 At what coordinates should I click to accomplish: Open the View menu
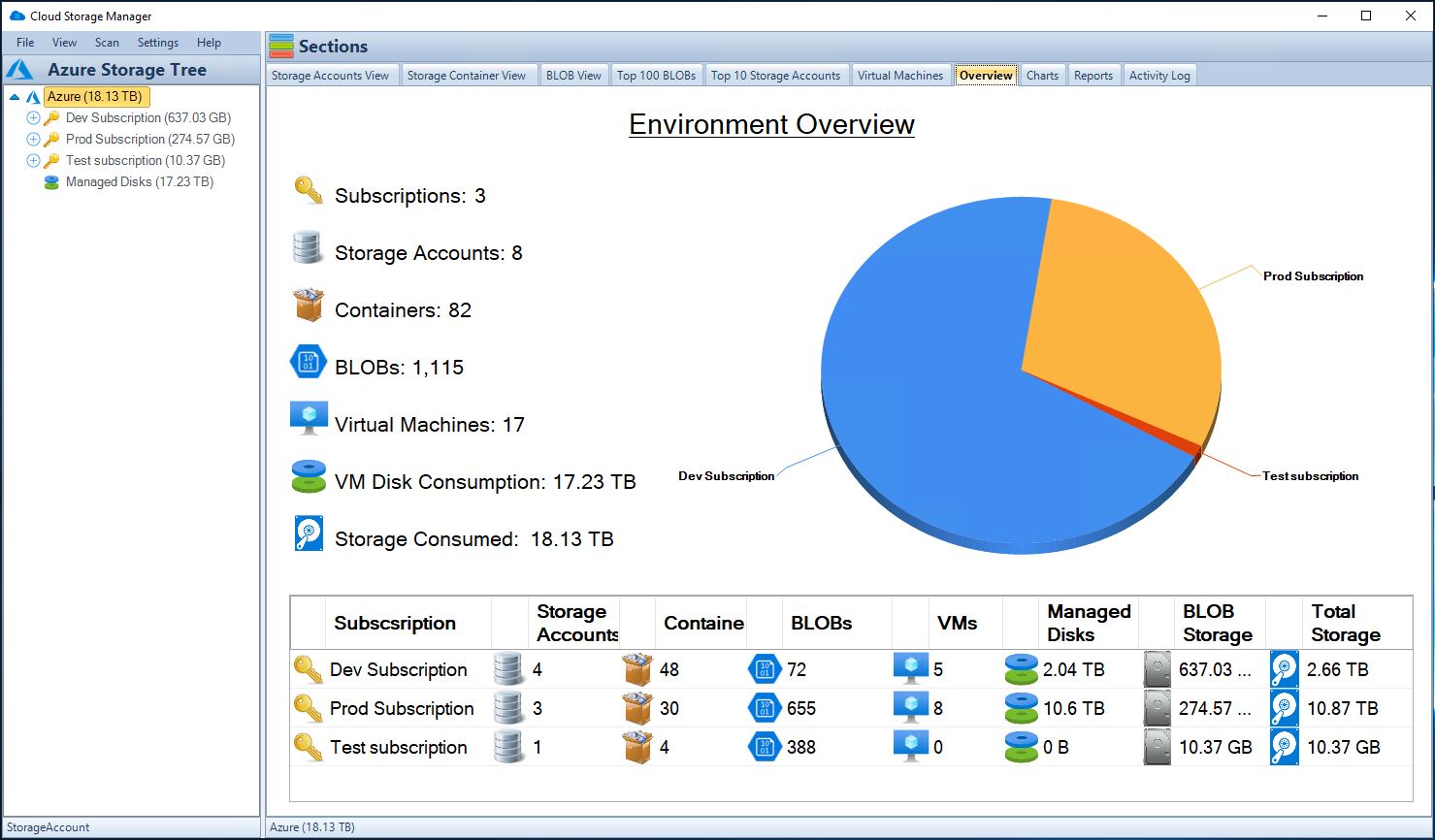click(64, 43)
